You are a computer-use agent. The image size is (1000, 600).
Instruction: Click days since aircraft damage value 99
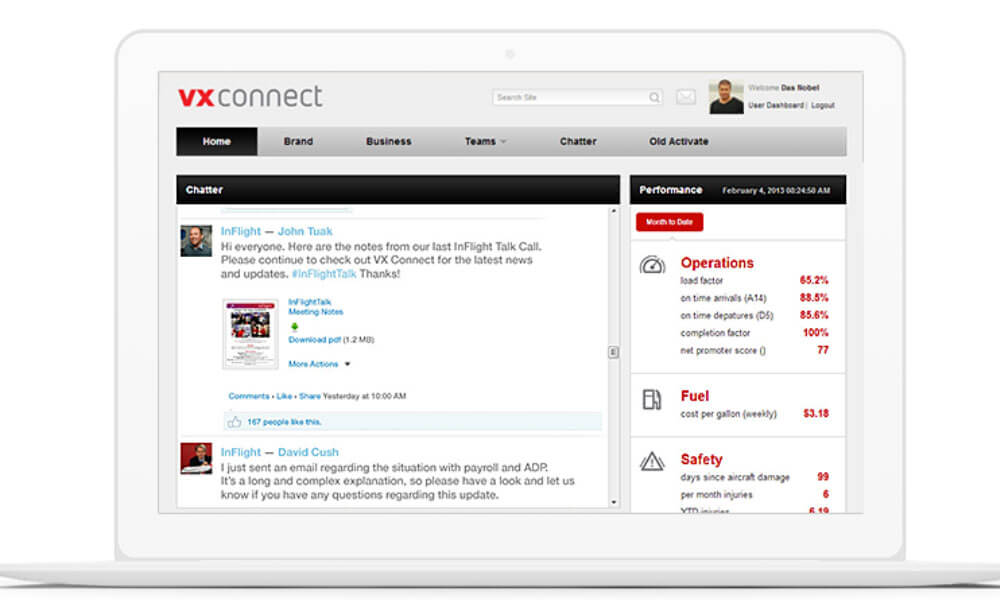[823, 476]
